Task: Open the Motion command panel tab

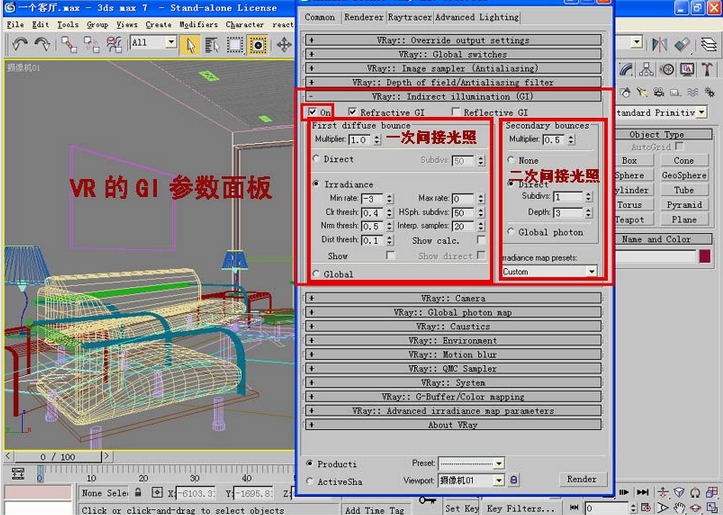Action: pyautogui.click(x=667, y=70)
